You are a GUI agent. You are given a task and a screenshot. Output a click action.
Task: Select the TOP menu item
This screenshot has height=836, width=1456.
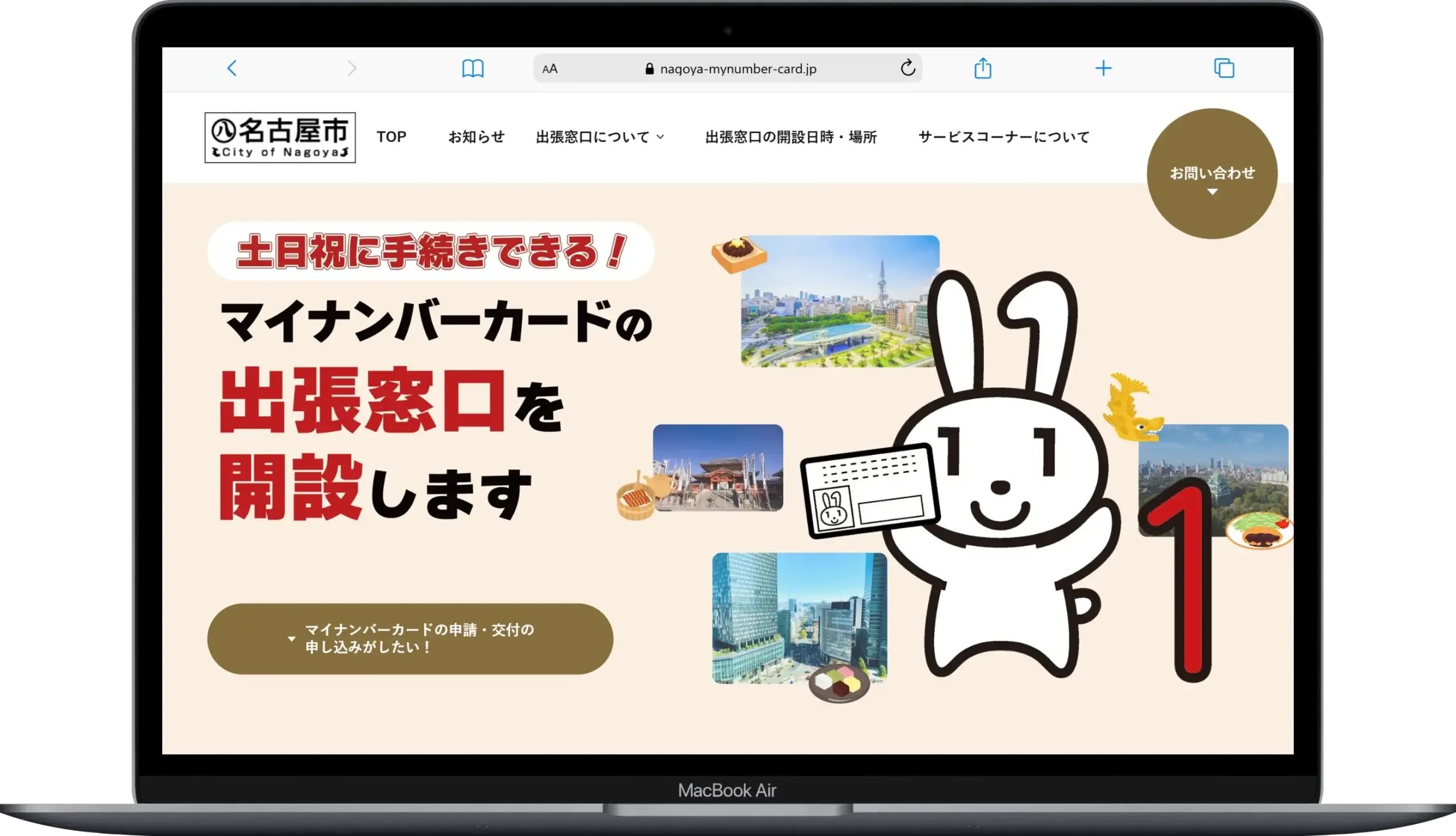point(391,136)
